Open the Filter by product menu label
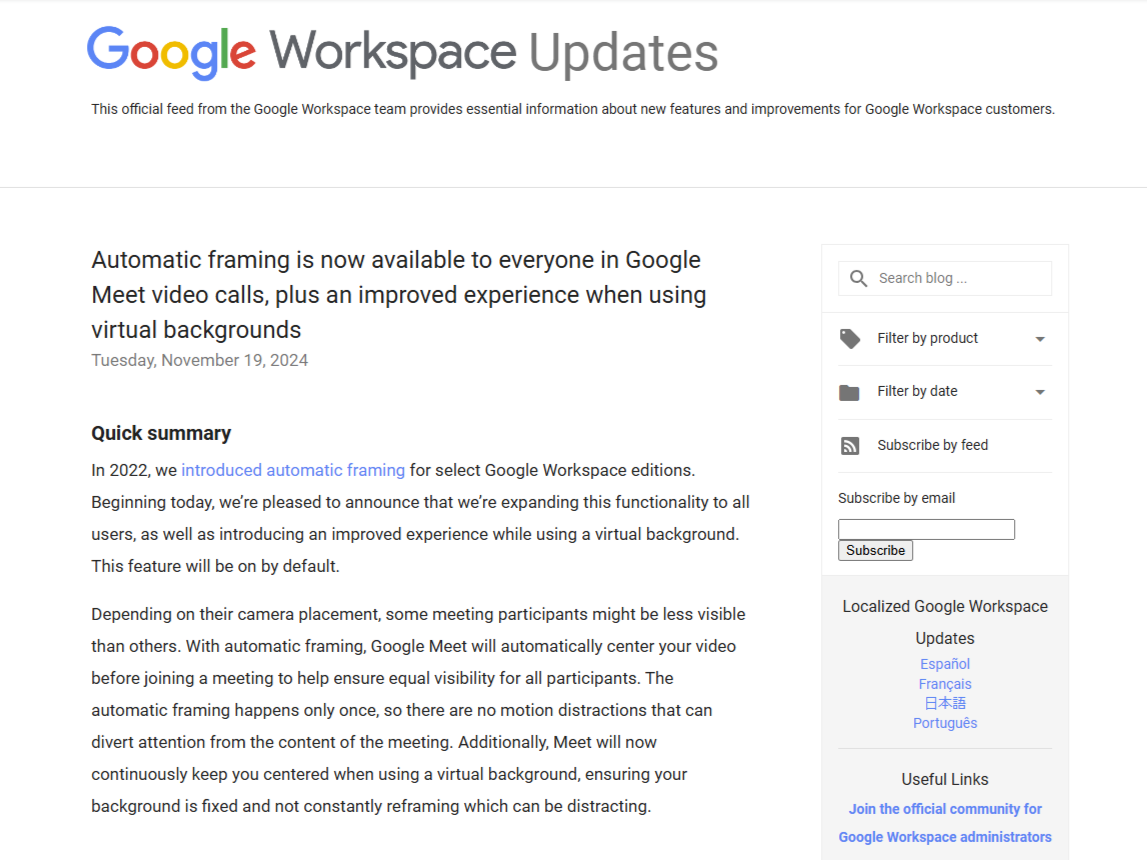Viewport: 1147px width, 860px height. 927,338
